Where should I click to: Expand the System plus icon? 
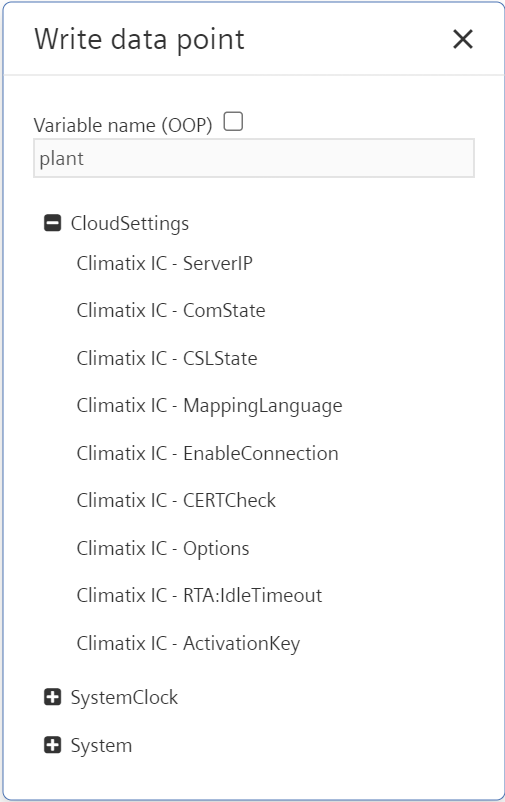pos(53,745)
